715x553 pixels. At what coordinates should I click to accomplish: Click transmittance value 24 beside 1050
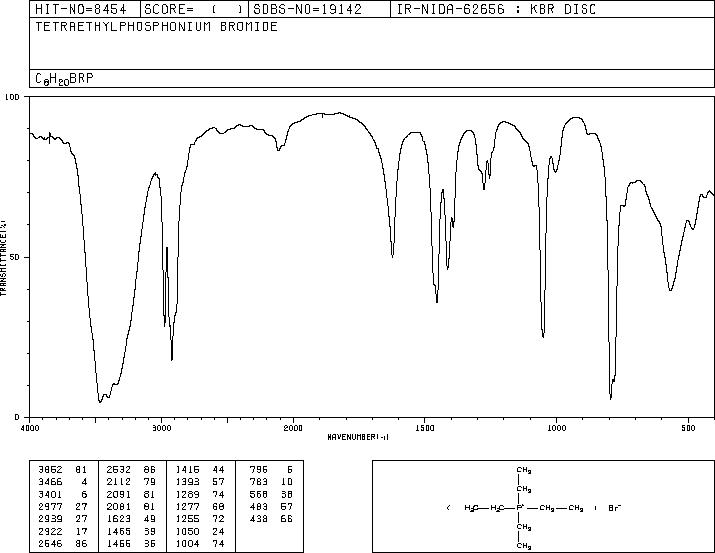[218, 532]
